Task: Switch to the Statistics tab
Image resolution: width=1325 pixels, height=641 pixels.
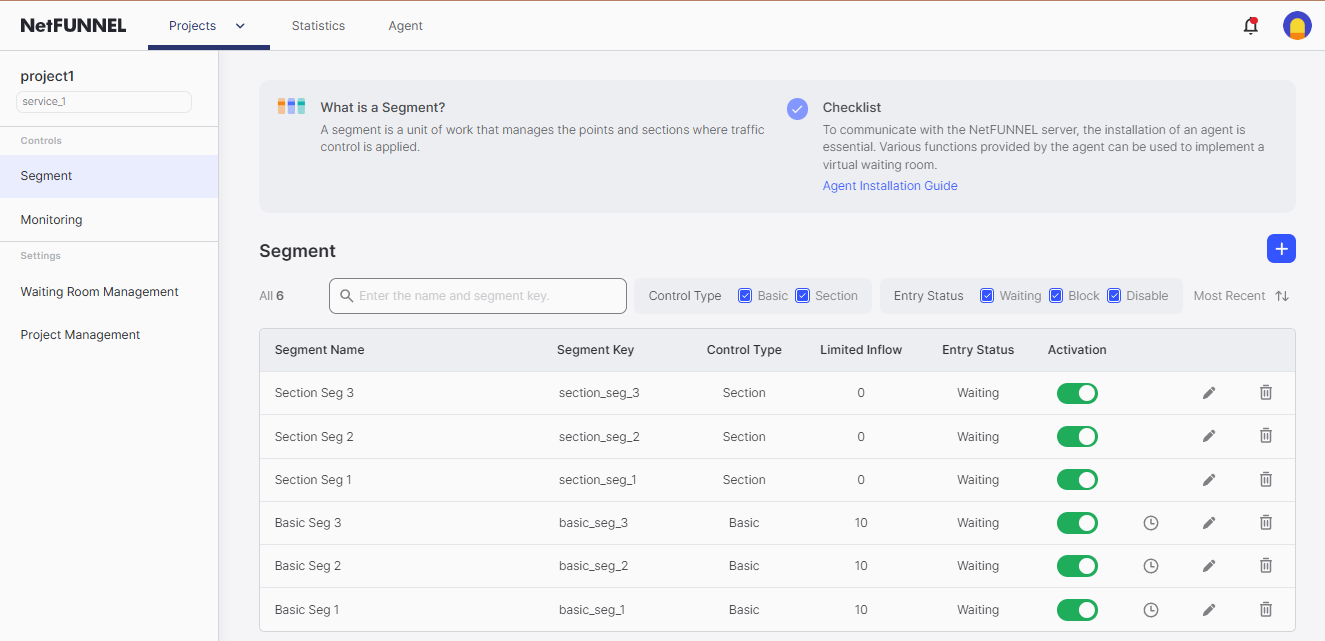Action: coord(318,25)
